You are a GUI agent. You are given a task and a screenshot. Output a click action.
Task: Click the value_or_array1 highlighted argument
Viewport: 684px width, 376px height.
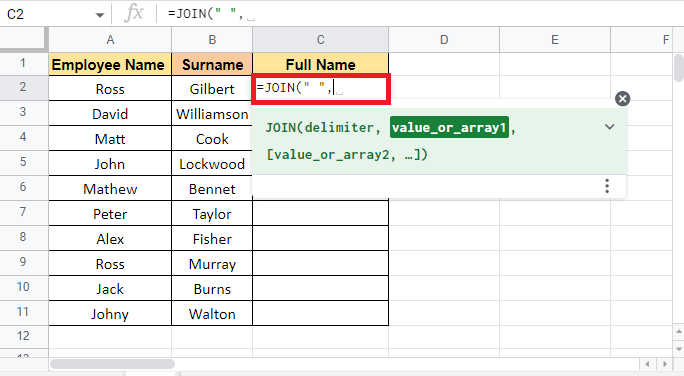[x=449, y=127]
